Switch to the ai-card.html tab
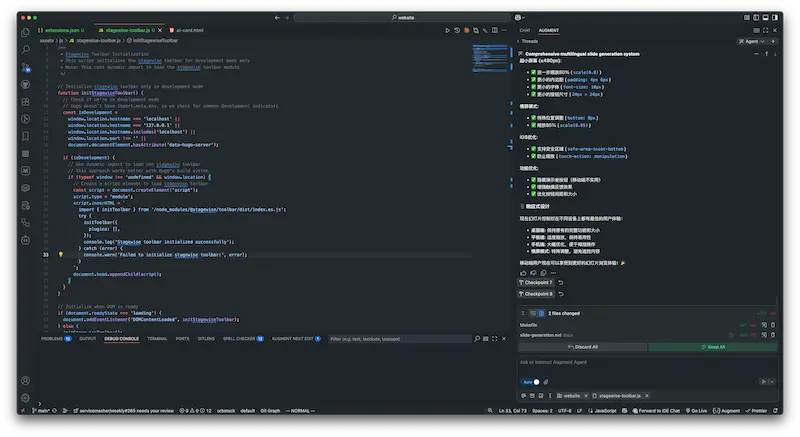Viewport: 800px width, 437px height. coord(186,31)
